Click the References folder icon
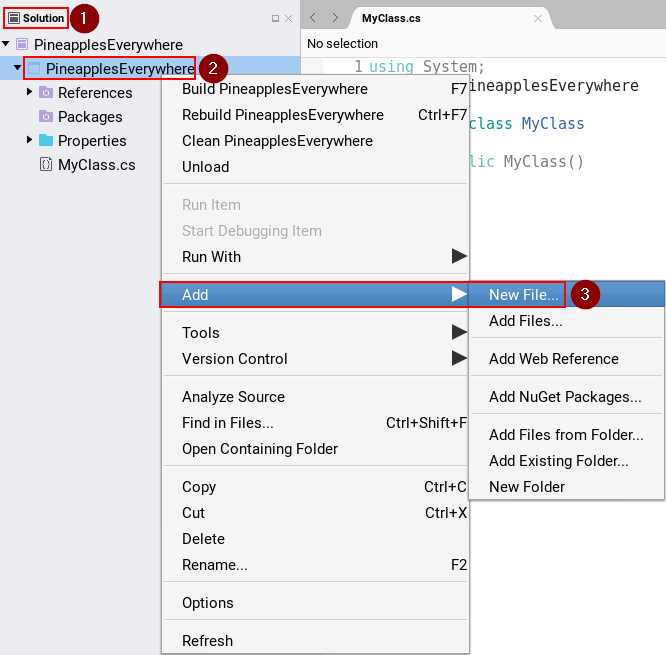Viewport: 666px width, 655px height. (x=46, y=93)
